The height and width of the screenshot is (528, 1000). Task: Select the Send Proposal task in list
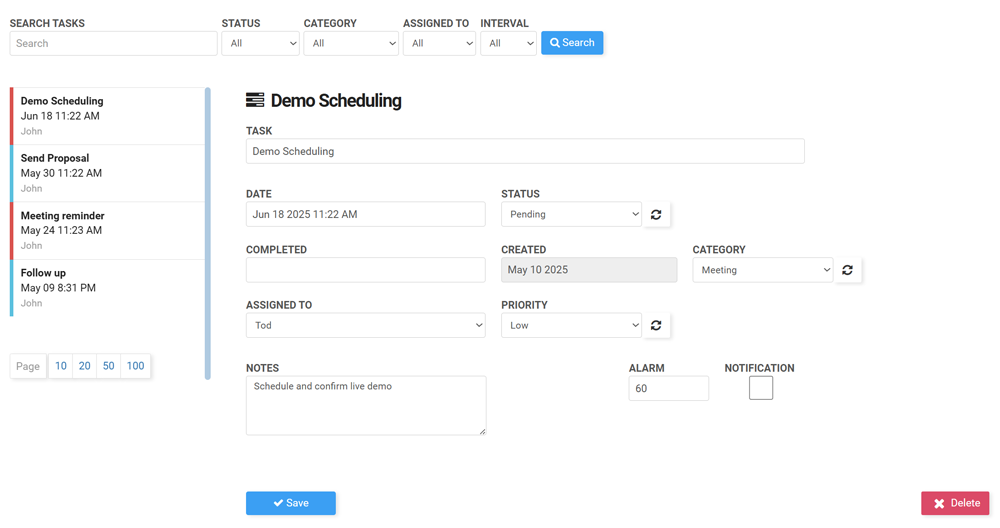pos(107,173)
